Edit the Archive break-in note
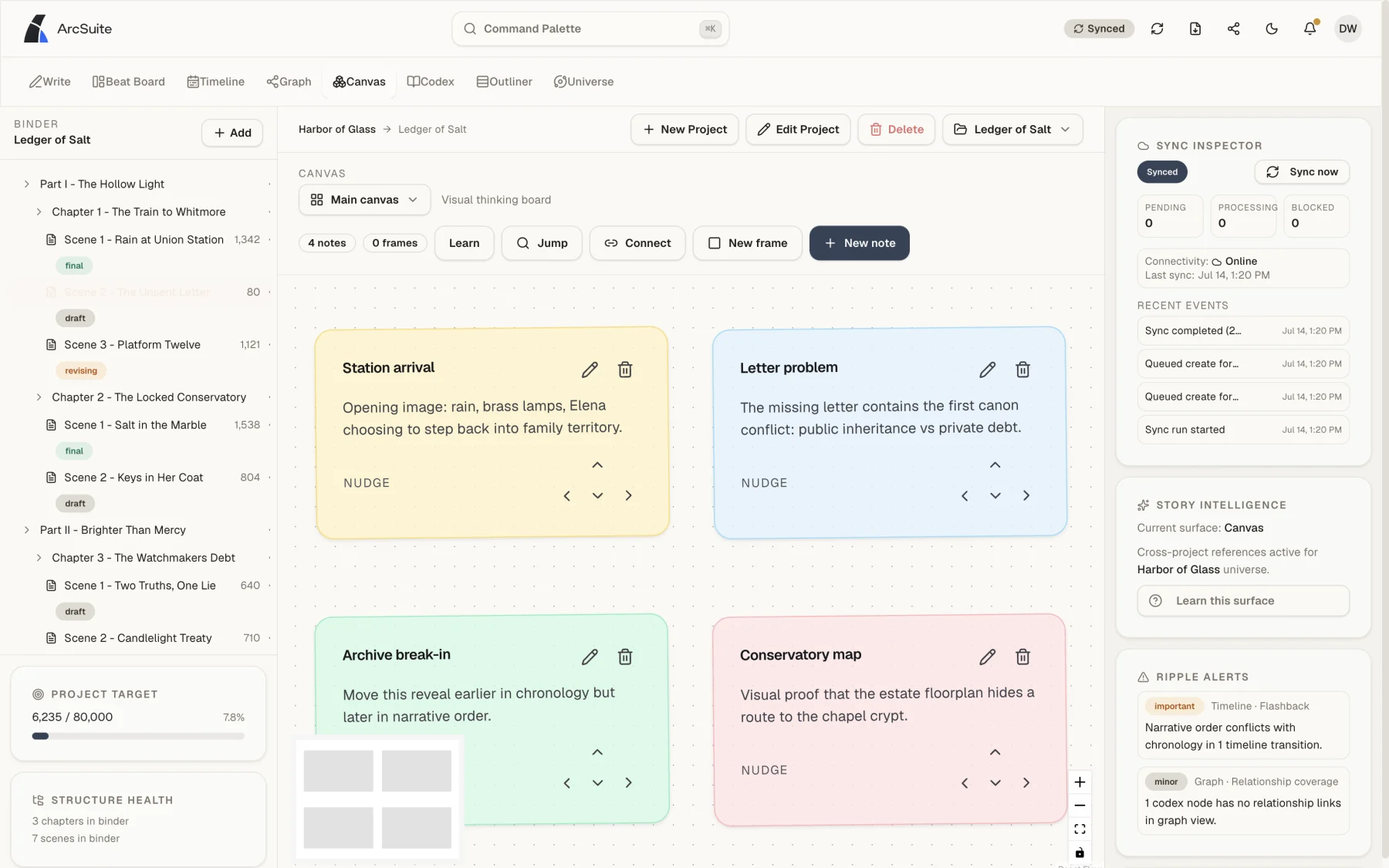Screen dimensions: 1389x868 point(590,657)
